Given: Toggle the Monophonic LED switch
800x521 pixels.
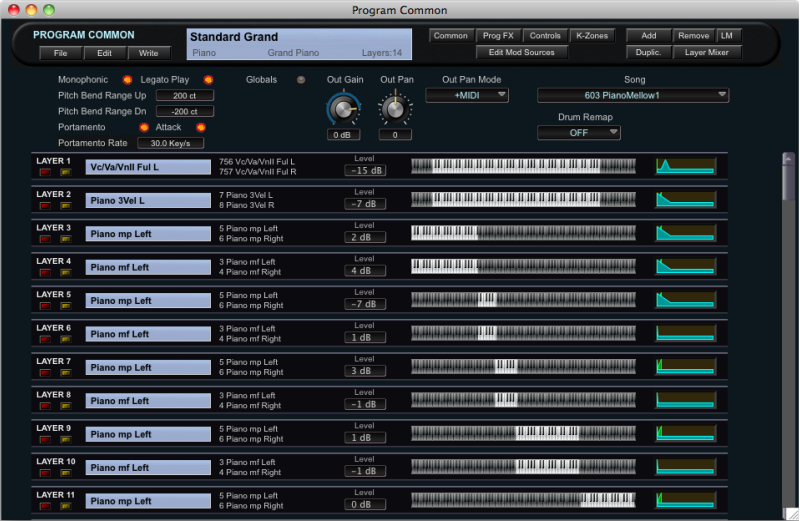Looking at the screenshot, I should [127, 79].
